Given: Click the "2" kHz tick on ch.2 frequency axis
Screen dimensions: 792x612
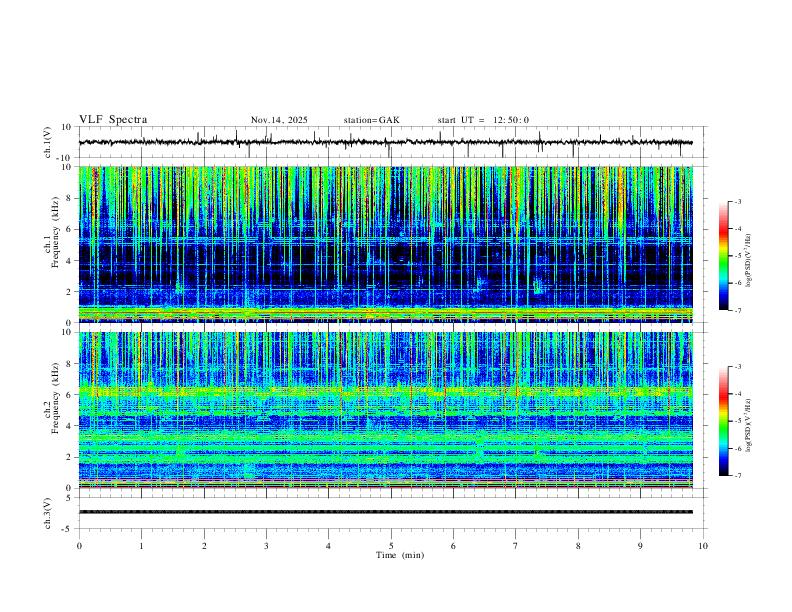Looking at the screenshot, I should point(69,457).
